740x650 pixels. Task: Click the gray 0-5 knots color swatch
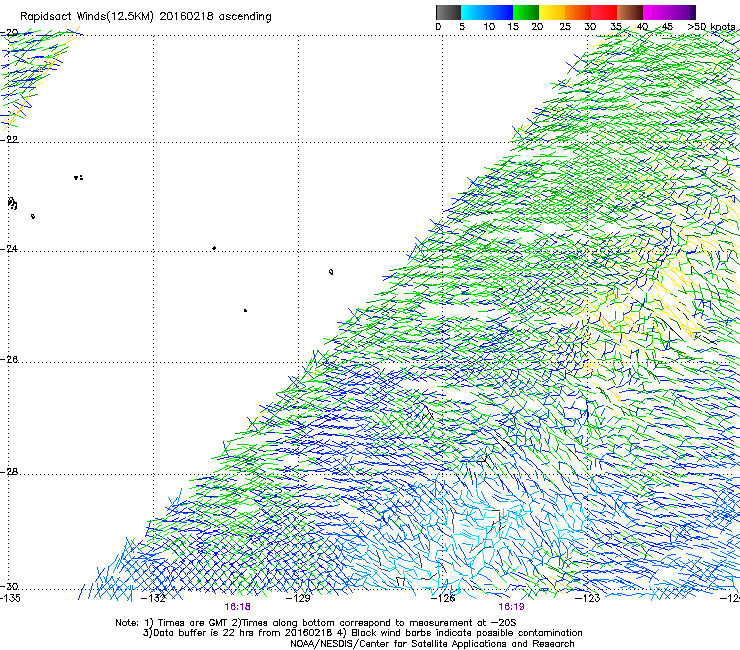[449, 12]
